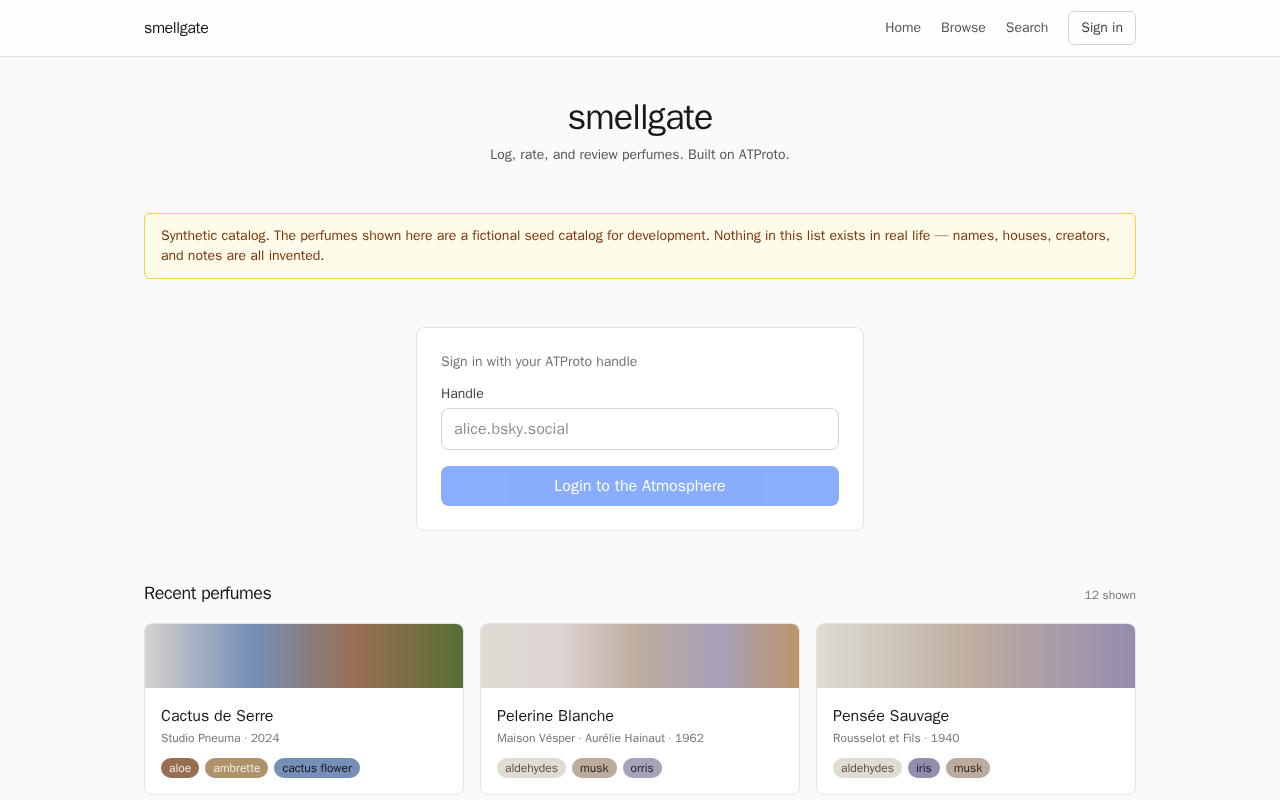Click Login to the Atmosphere button
The width and height of the screenshot is (1280, 800).
[x=640, y=486]
